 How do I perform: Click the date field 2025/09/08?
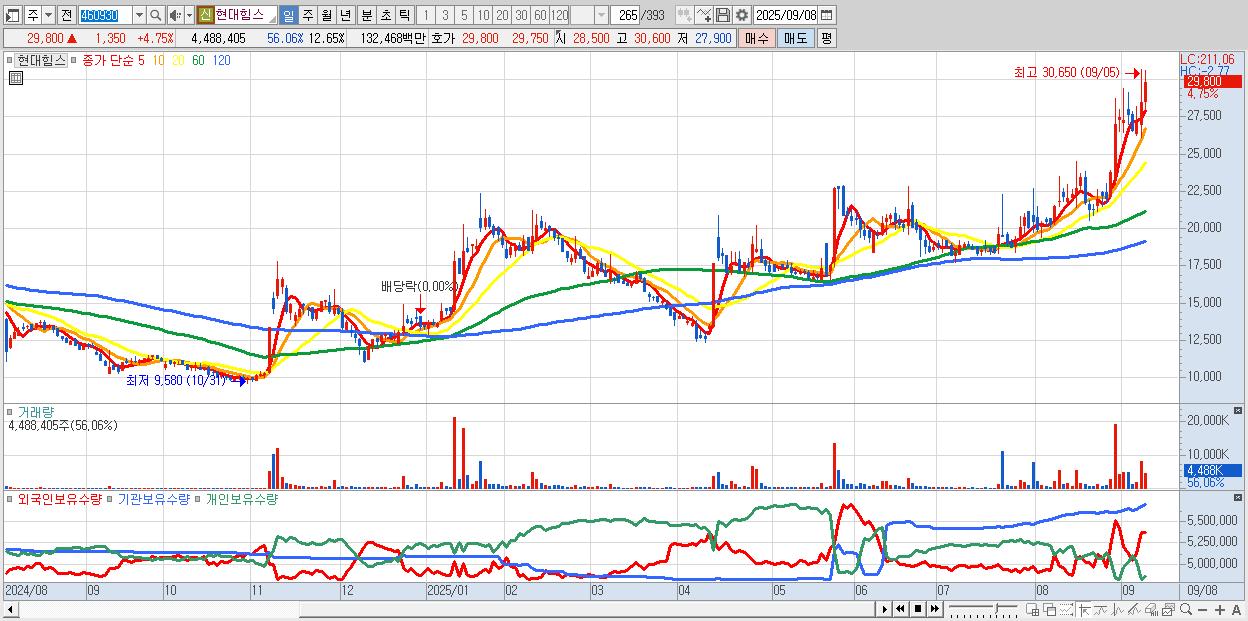[x=785, y=15]
